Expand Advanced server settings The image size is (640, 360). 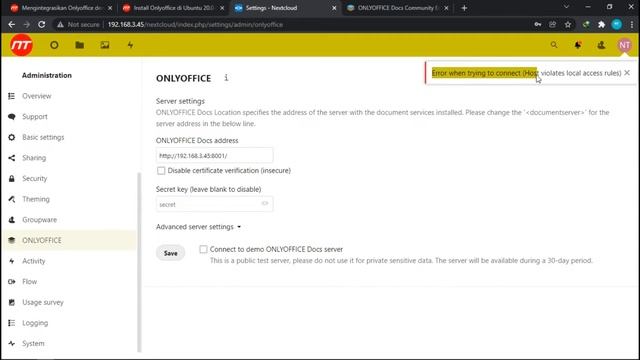[x=198, y=227]
